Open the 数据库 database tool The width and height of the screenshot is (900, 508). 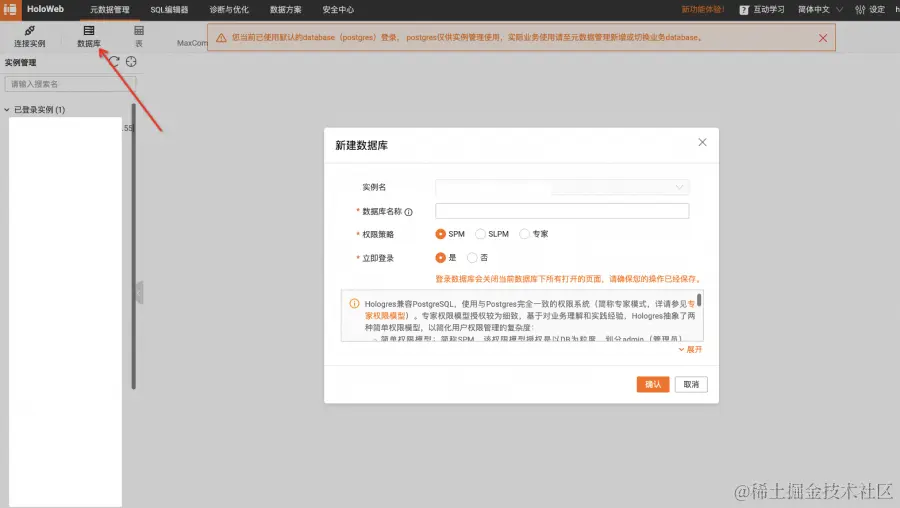88,37
